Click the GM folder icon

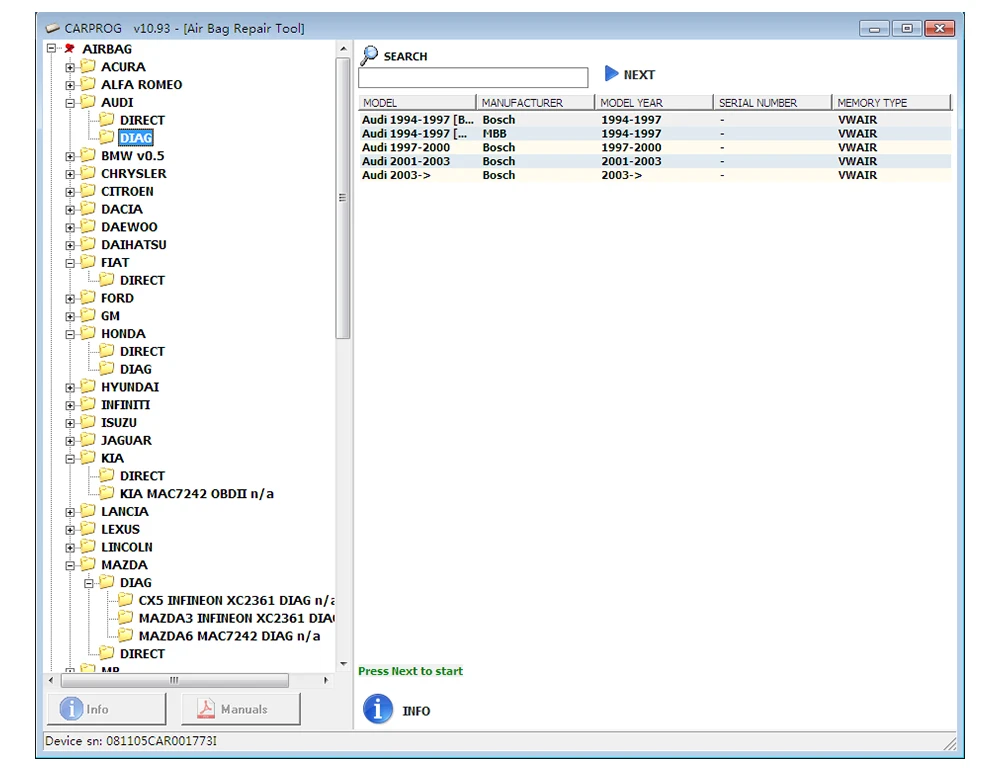[88, 315]
